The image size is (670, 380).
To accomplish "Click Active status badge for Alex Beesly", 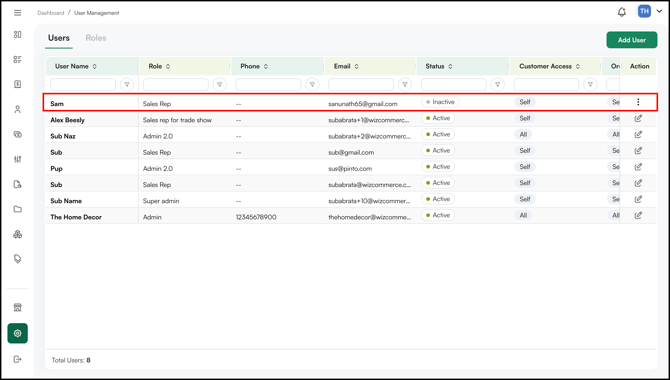I will [438, 118].
